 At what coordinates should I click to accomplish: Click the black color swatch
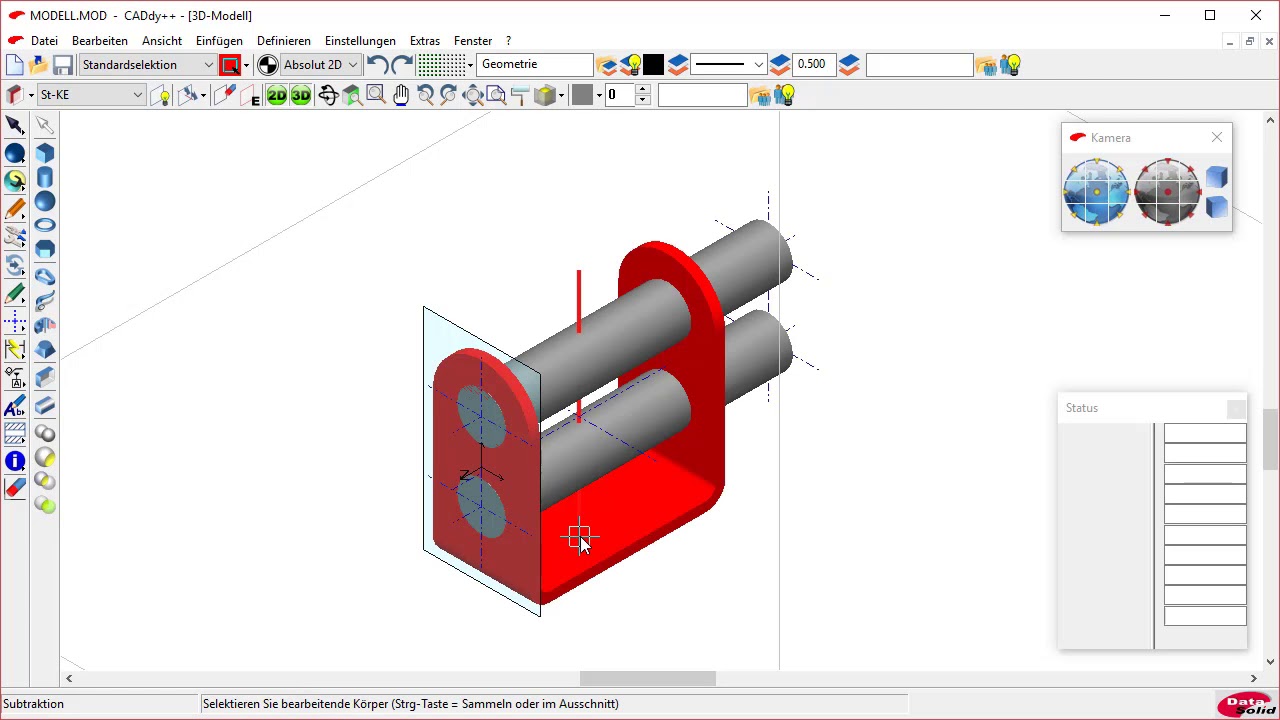coord(653,65)
